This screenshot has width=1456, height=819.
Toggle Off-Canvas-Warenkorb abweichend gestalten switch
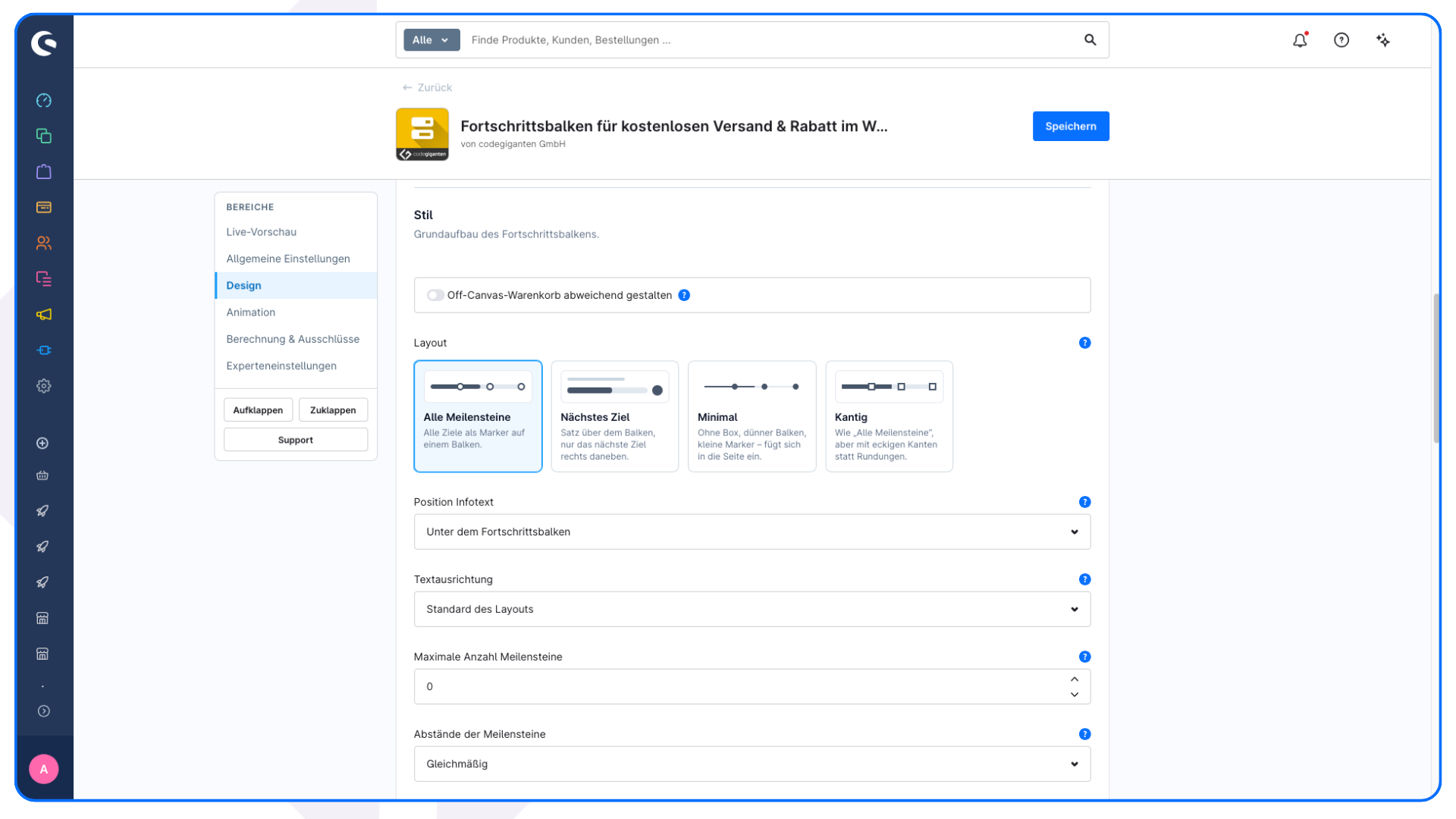point(435,295)
